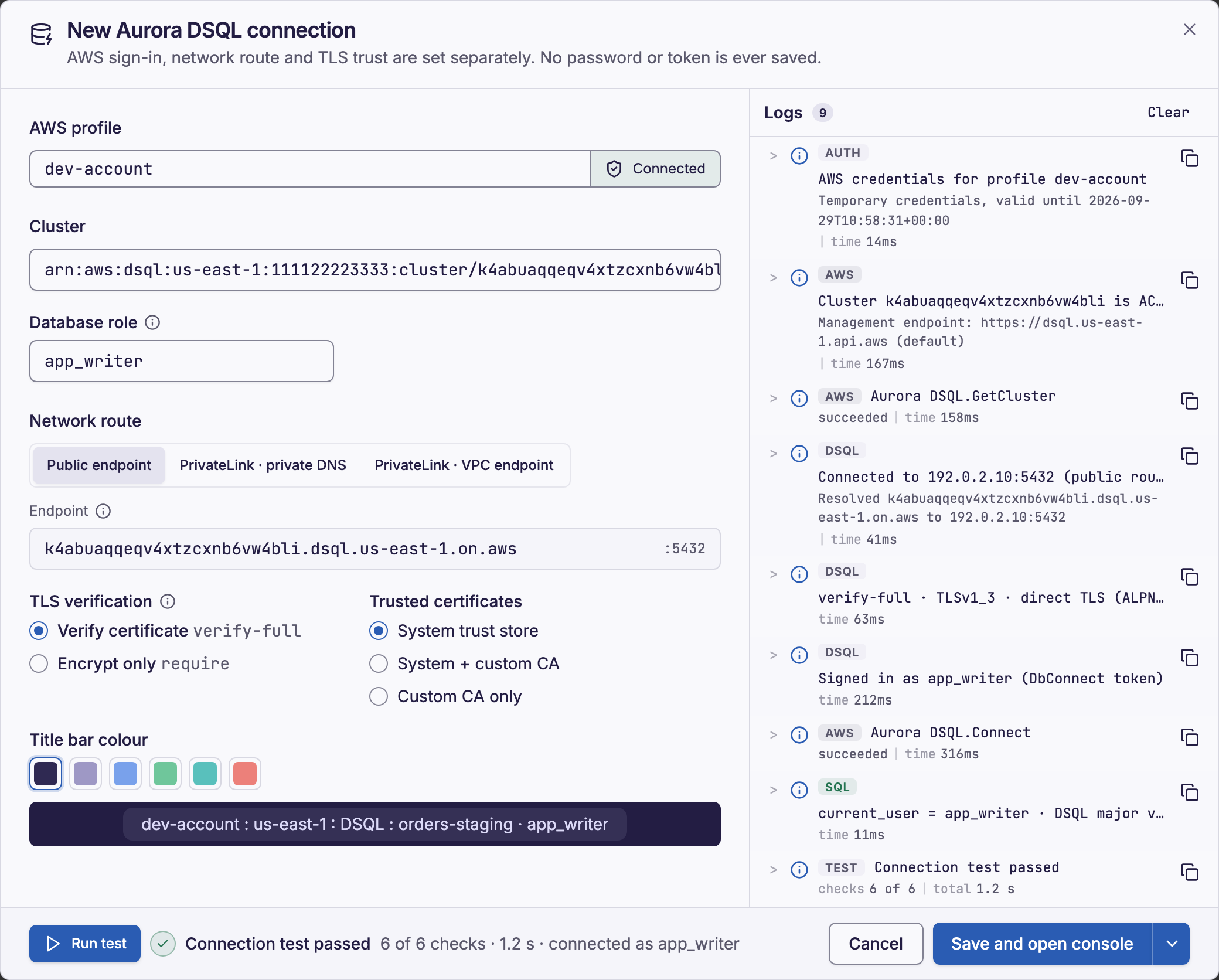1219x980 pixels.
Task: Copy the Connection test passed log entry
Action: click(x=1189, y=872)
